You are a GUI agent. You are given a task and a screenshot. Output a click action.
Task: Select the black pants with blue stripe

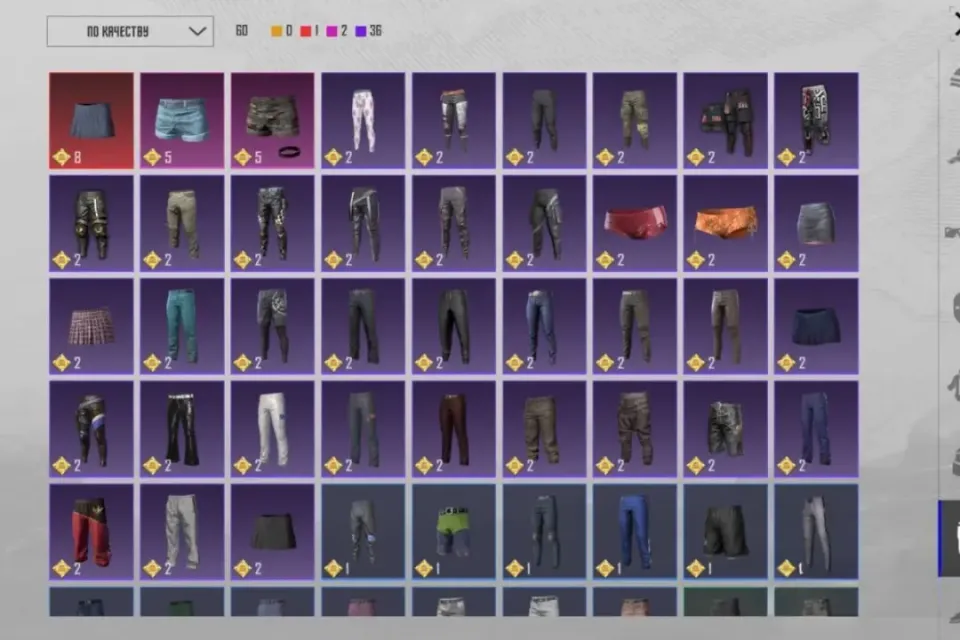click(x=91, y=429)
